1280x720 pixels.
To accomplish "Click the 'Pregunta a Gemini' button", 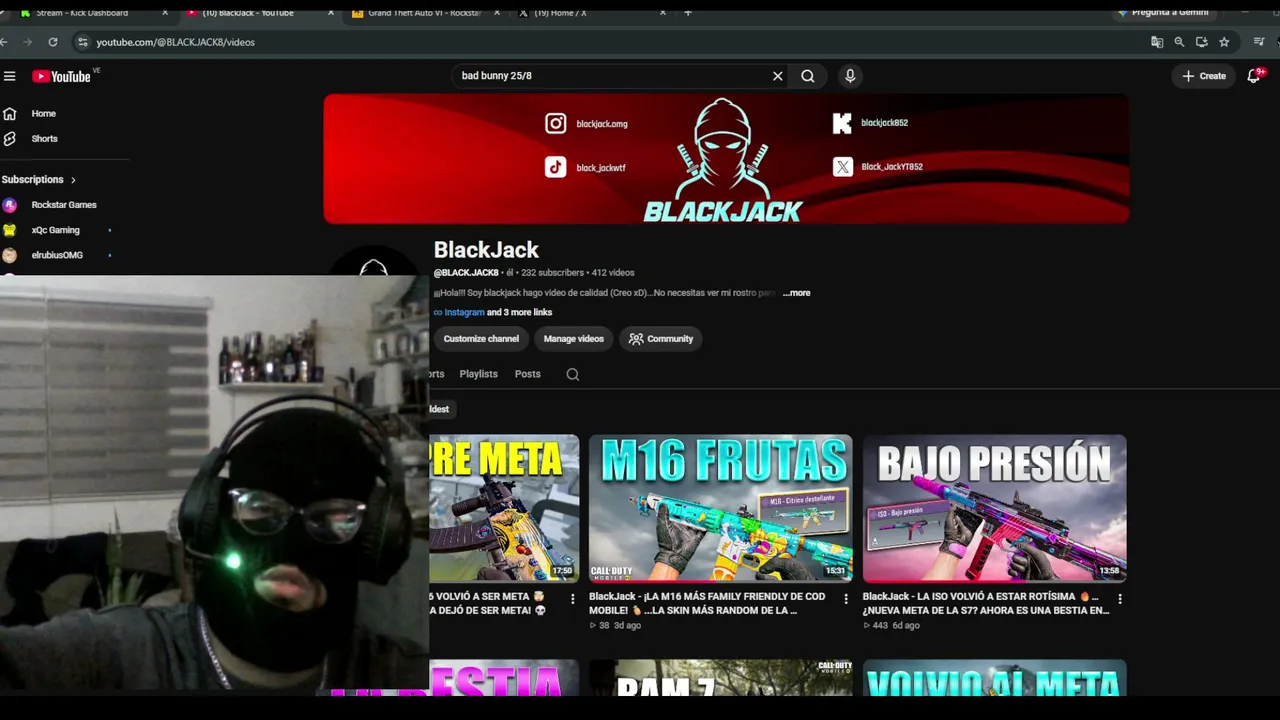I will coord(1163,12).
